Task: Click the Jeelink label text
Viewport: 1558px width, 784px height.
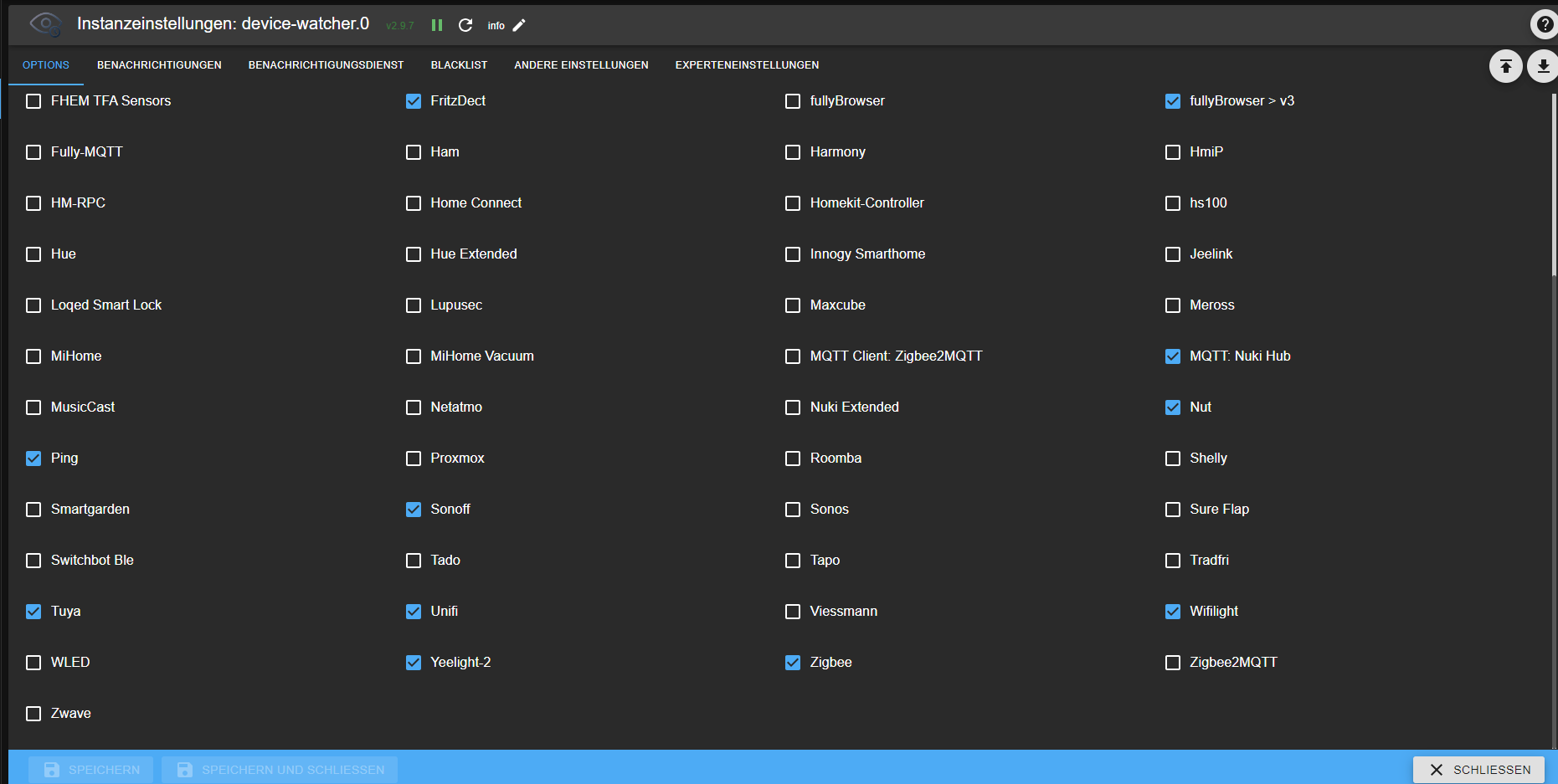Action: [1211, 254]
